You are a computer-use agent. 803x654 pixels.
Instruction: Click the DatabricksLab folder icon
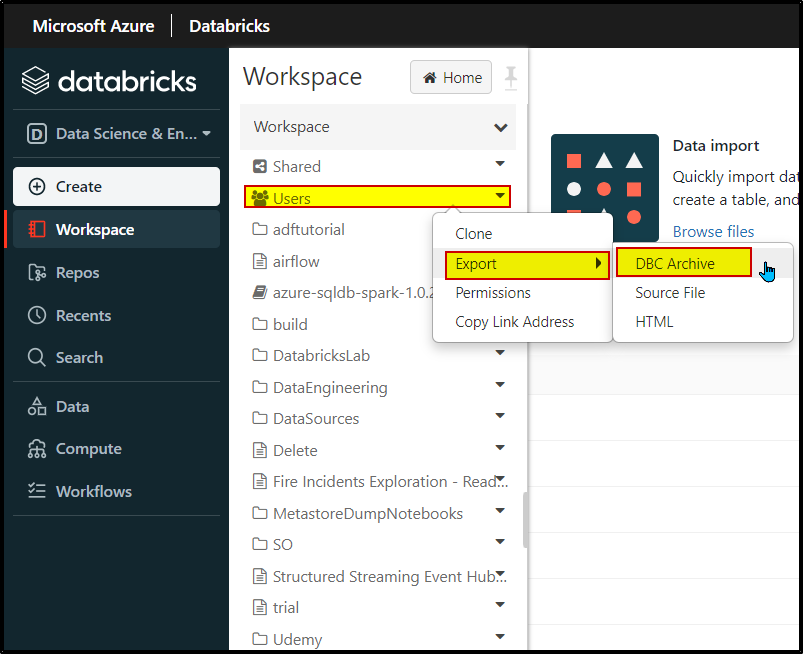(x=260, y=355)
